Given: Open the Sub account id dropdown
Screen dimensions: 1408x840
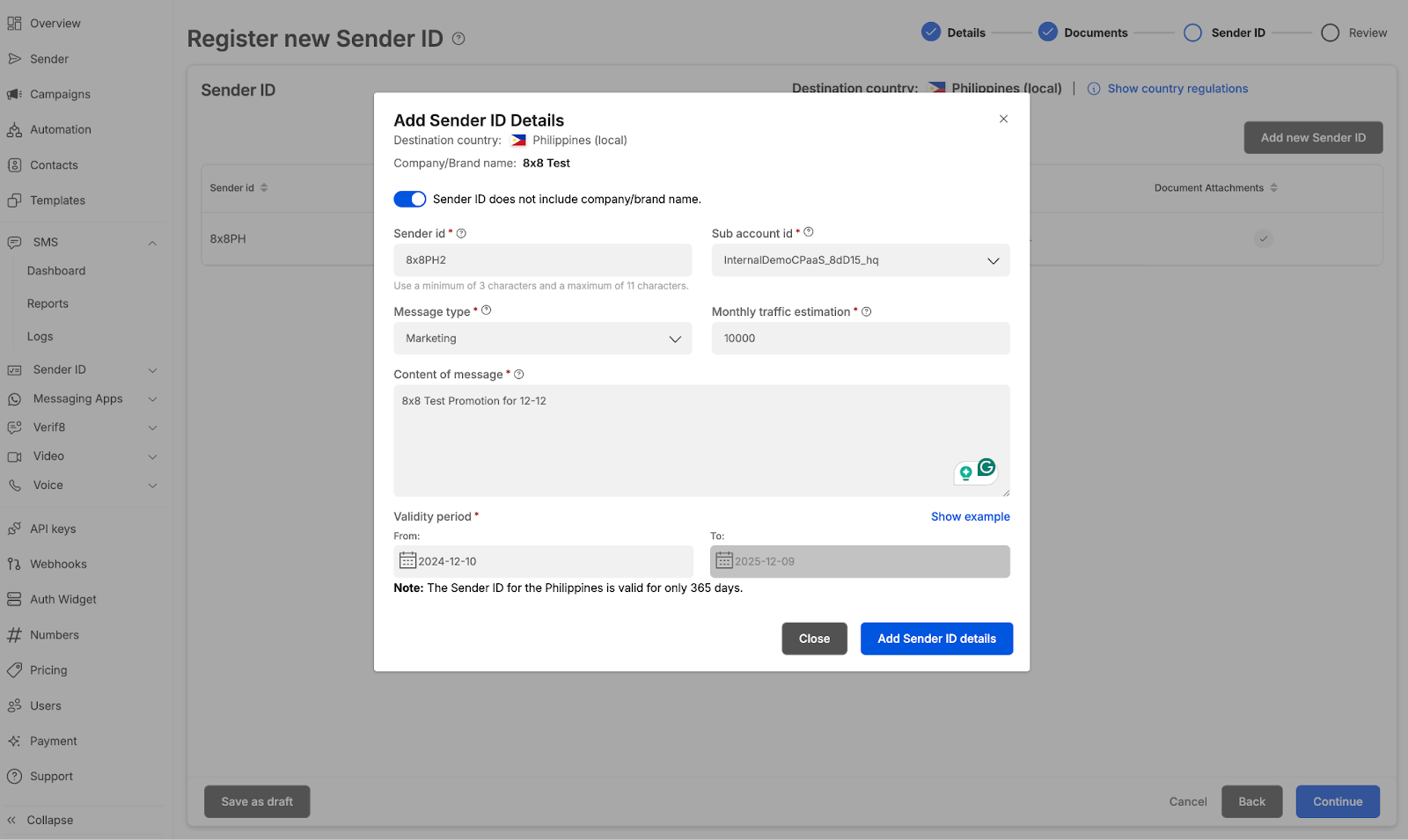Looking at the screenshot, I should coord(860,260).
